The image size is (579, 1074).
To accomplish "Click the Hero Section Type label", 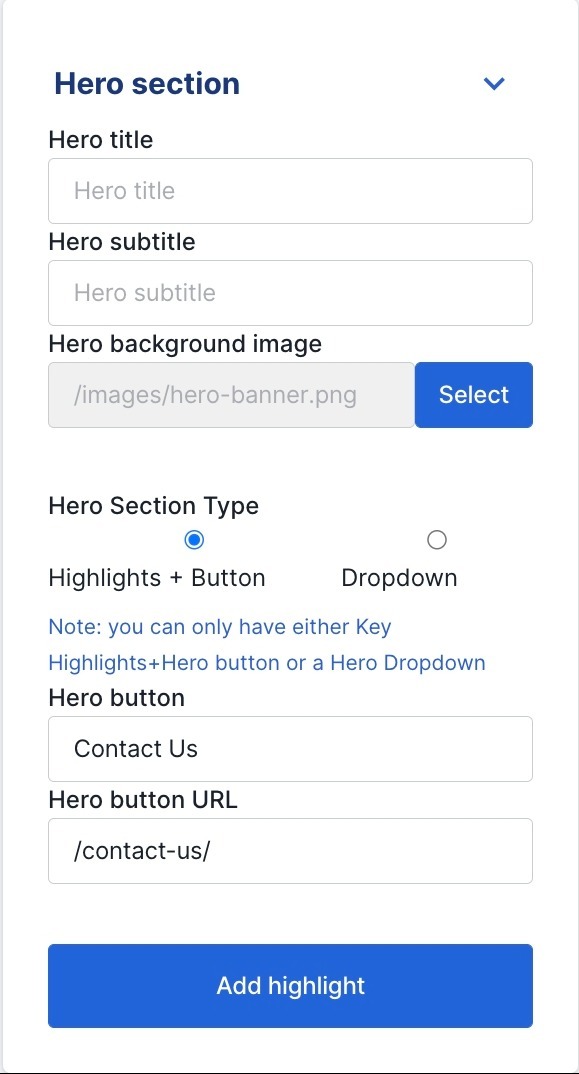I will pos(154,506).
